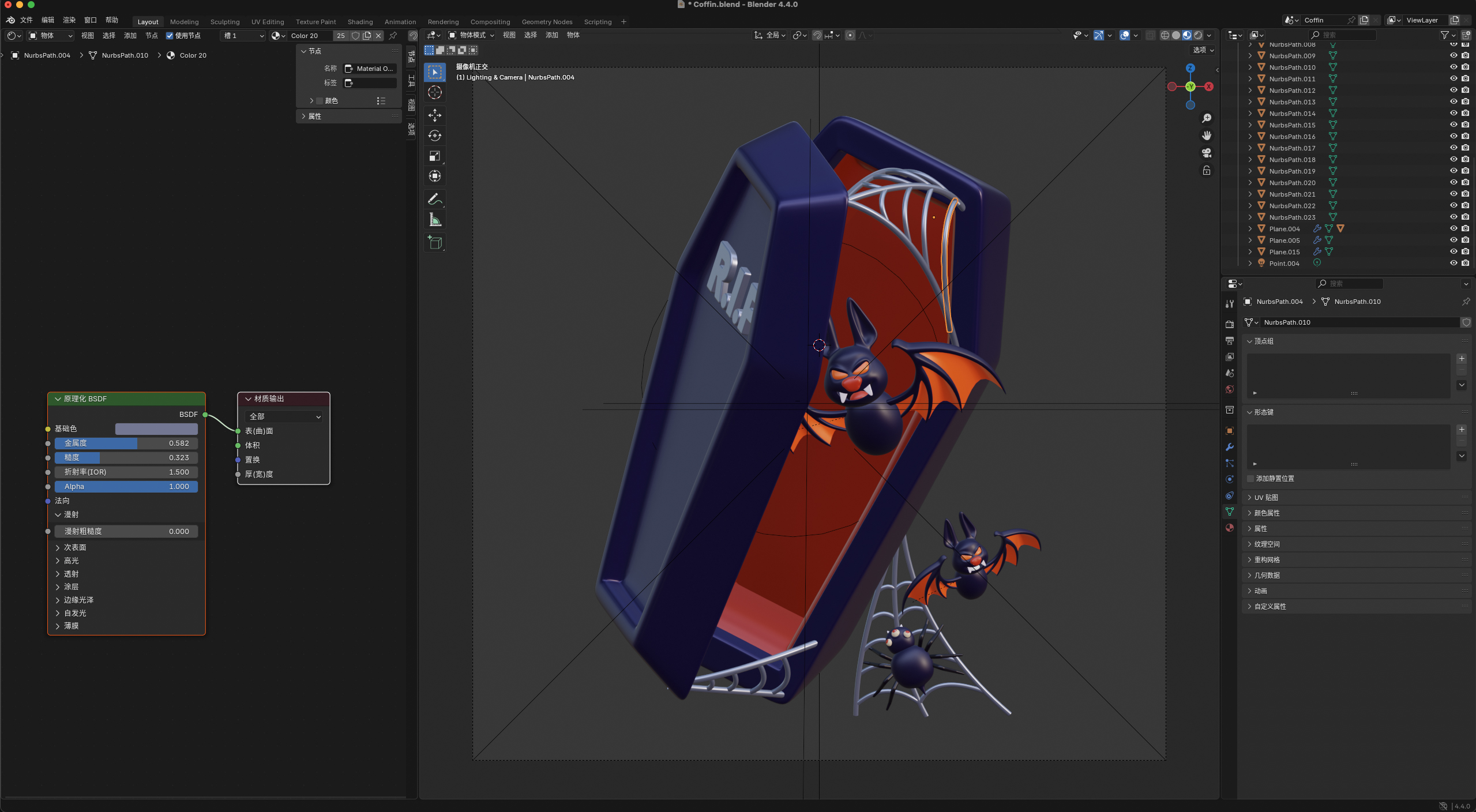
Task: Click the 糙度 value slider field
Action: [126, 457]
